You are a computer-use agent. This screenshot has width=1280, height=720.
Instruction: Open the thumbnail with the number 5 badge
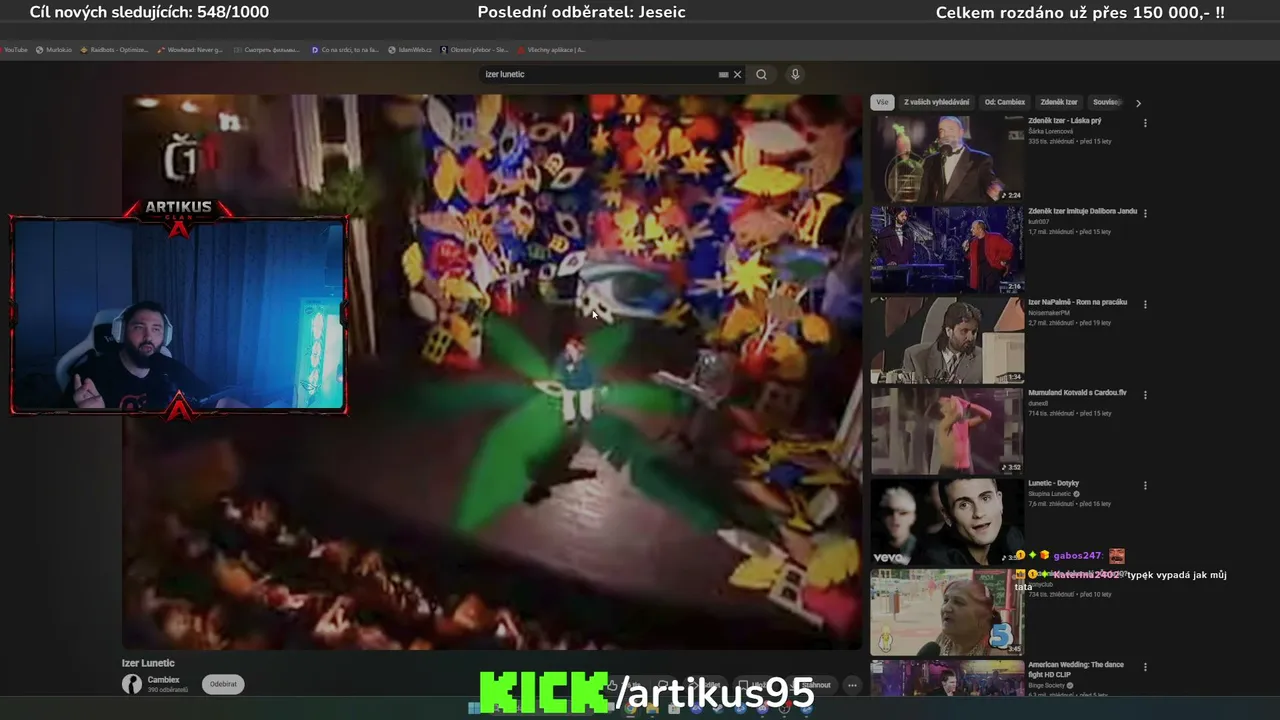point(947,613)
